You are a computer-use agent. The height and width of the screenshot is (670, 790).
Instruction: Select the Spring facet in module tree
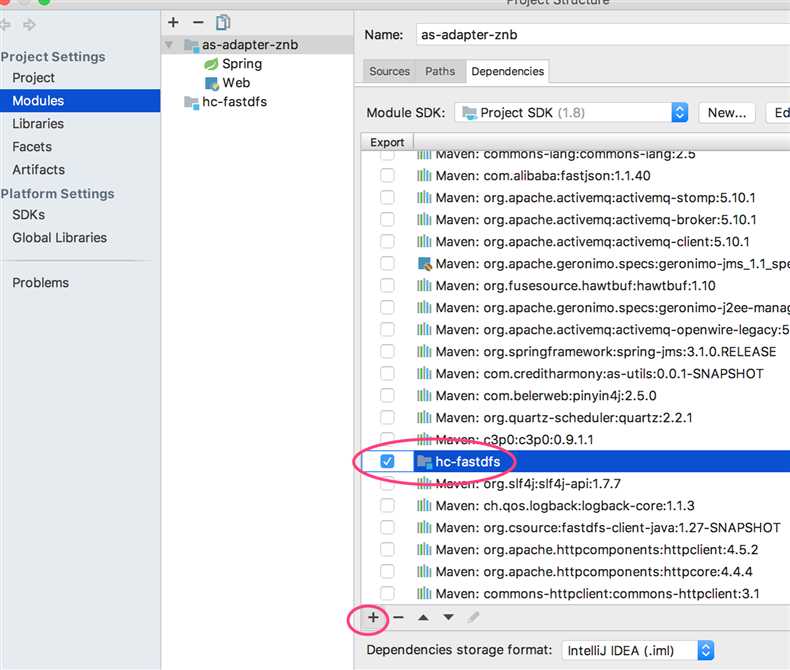click(x=242, y=64)
